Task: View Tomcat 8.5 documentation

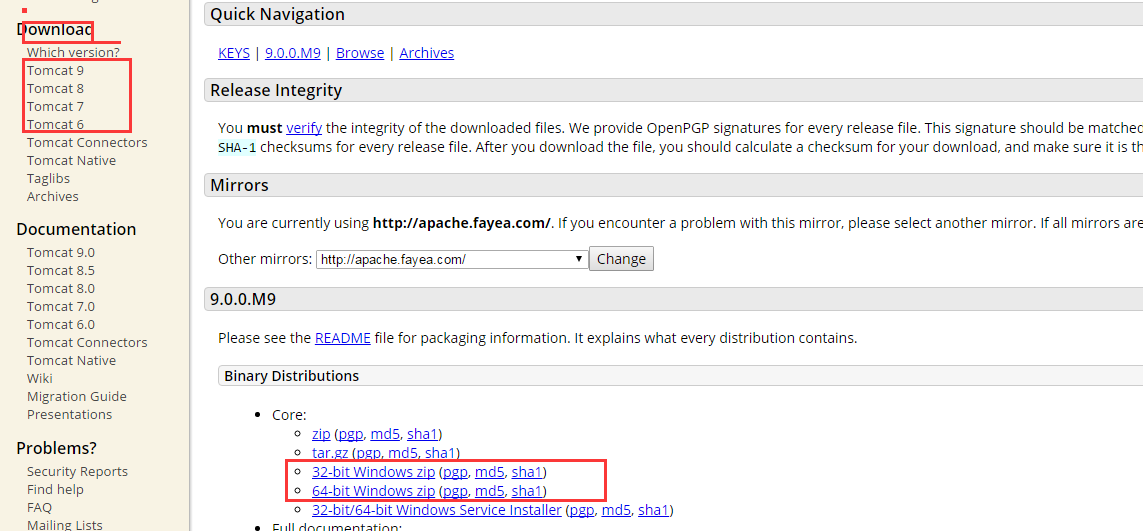Action: click(x=61, y=271)
